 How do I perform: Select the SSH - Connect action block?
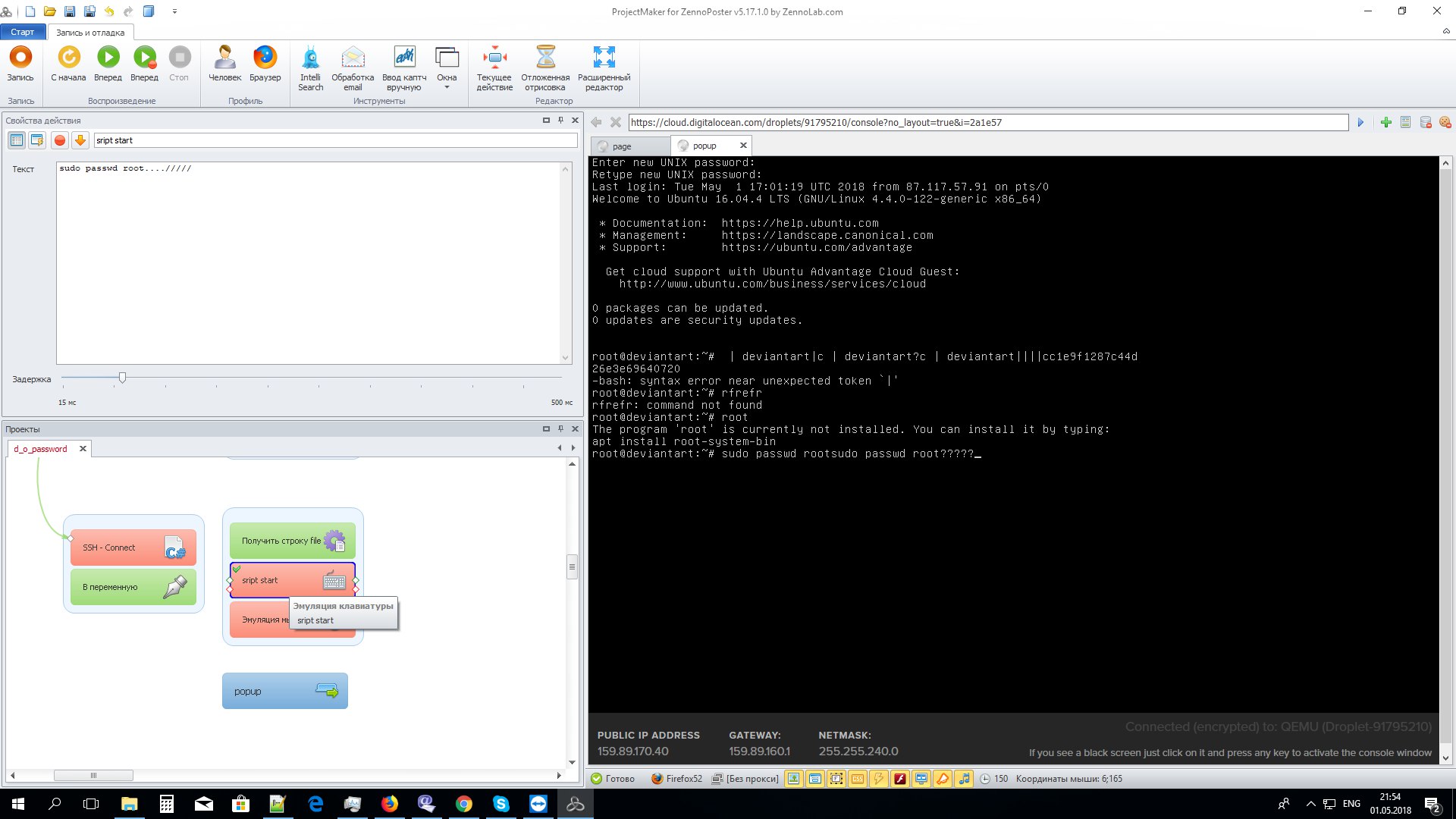(133, 548)
